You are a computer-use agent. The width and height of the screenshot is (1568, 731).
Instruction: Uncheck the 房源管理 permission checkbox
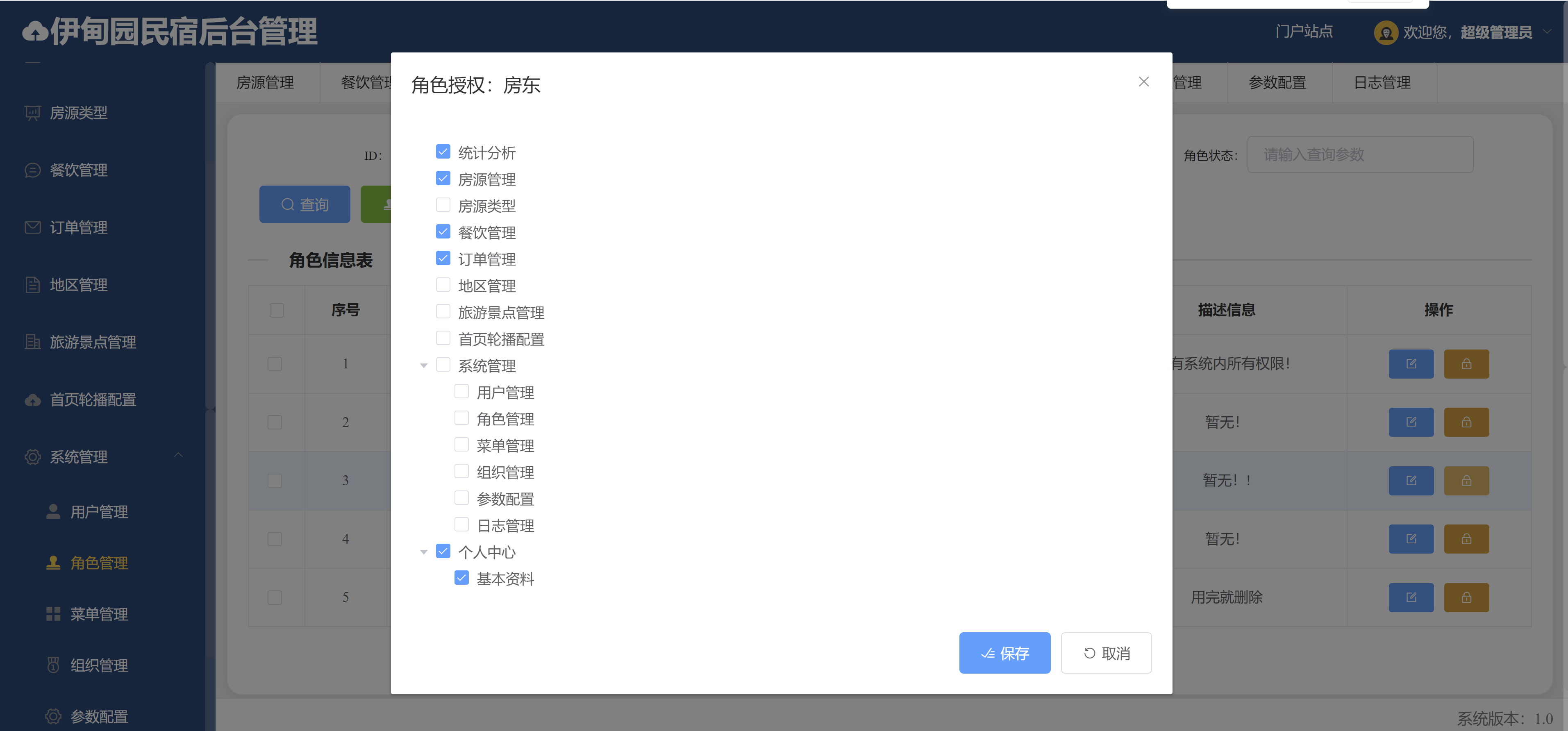click(x=443, y=178)
